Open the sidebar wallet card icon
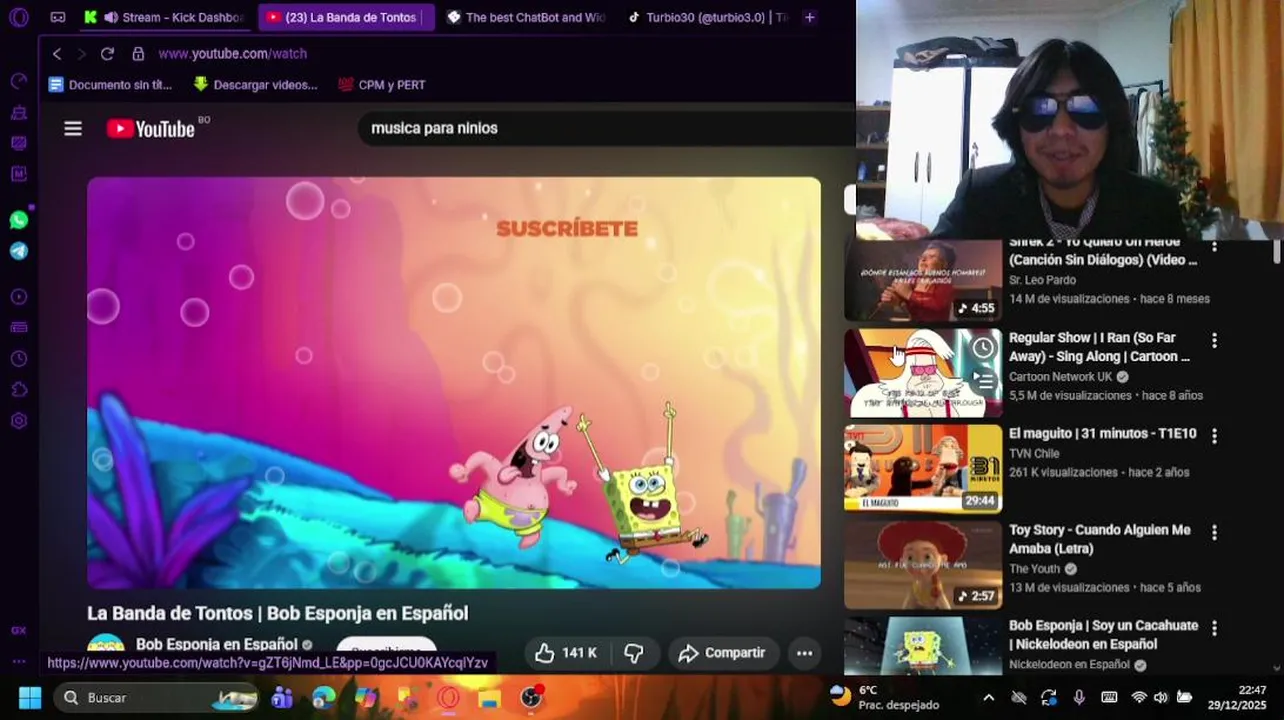Screen dimensions: 1284x720 click(18, 327)
